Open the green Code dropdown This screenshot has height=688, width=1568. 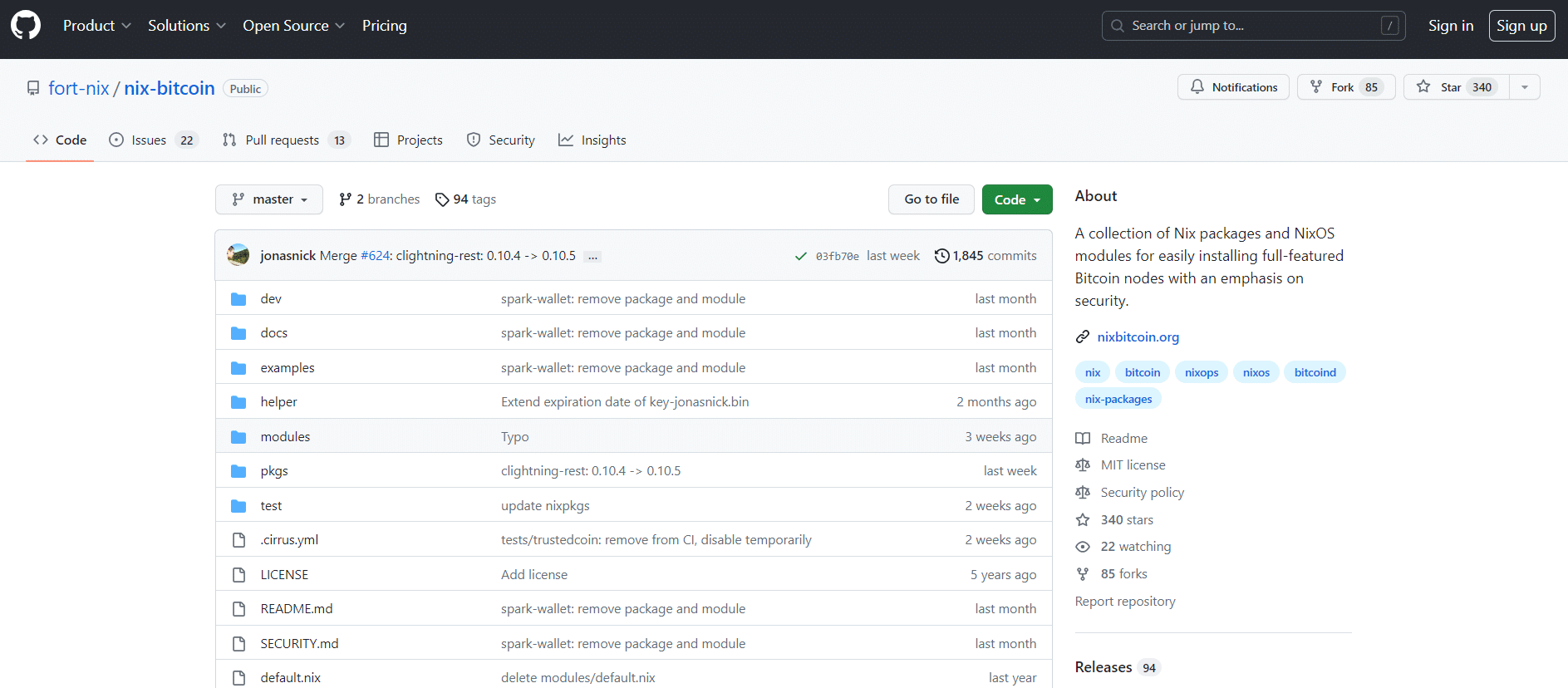click(x=1017, y=199)
